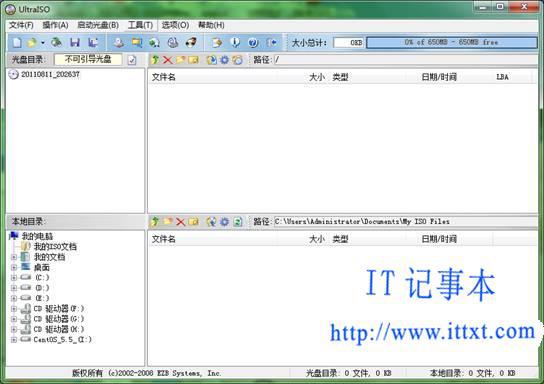The width and height of the screenshot is (544, 384).
Task: Click the boot info checkmark icon beside 不可引导光盘
Action: pos(132,60)
